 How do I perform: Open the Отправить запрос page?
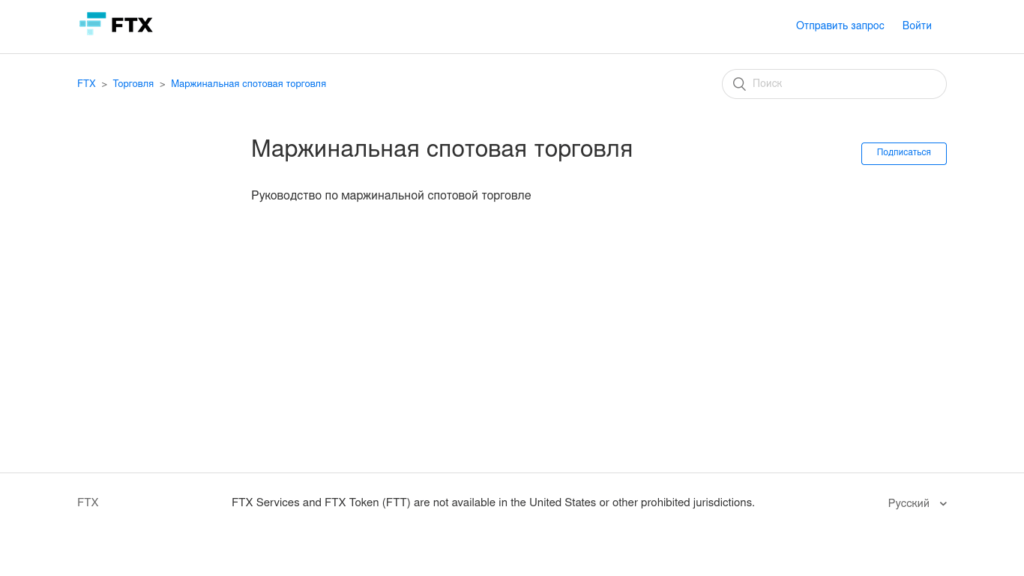tap(840, 26)
